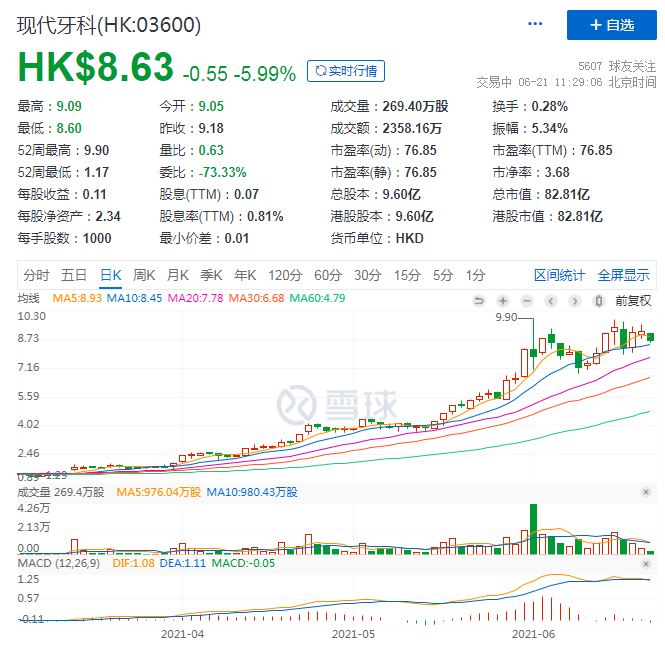
Task: Click the 52周最高：9.90 field
Action: coord(63,151)
